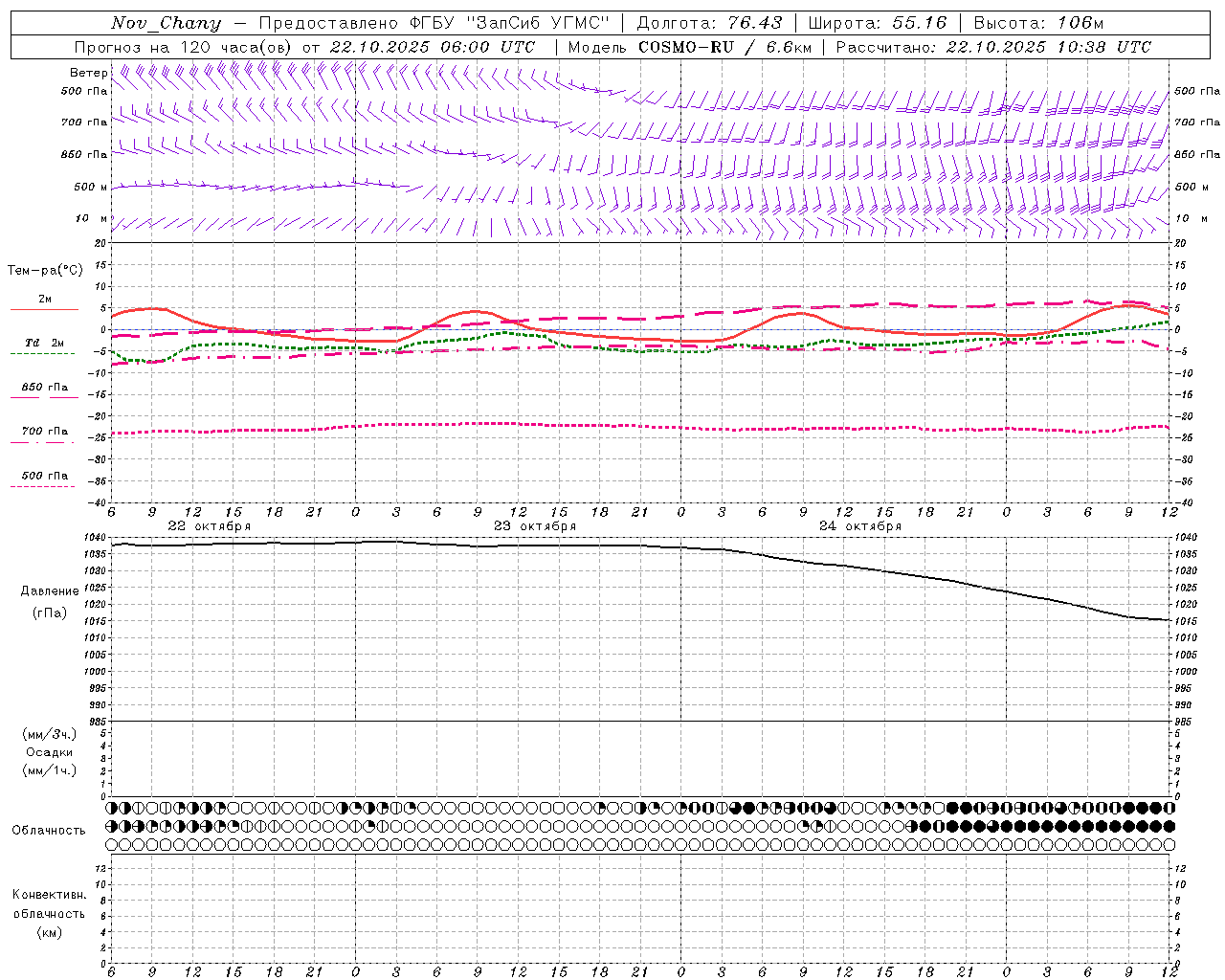This screenshot has width=1225, height=980.
Task: Click the "Высота: 106м" header value
Action: point(1038,23)
